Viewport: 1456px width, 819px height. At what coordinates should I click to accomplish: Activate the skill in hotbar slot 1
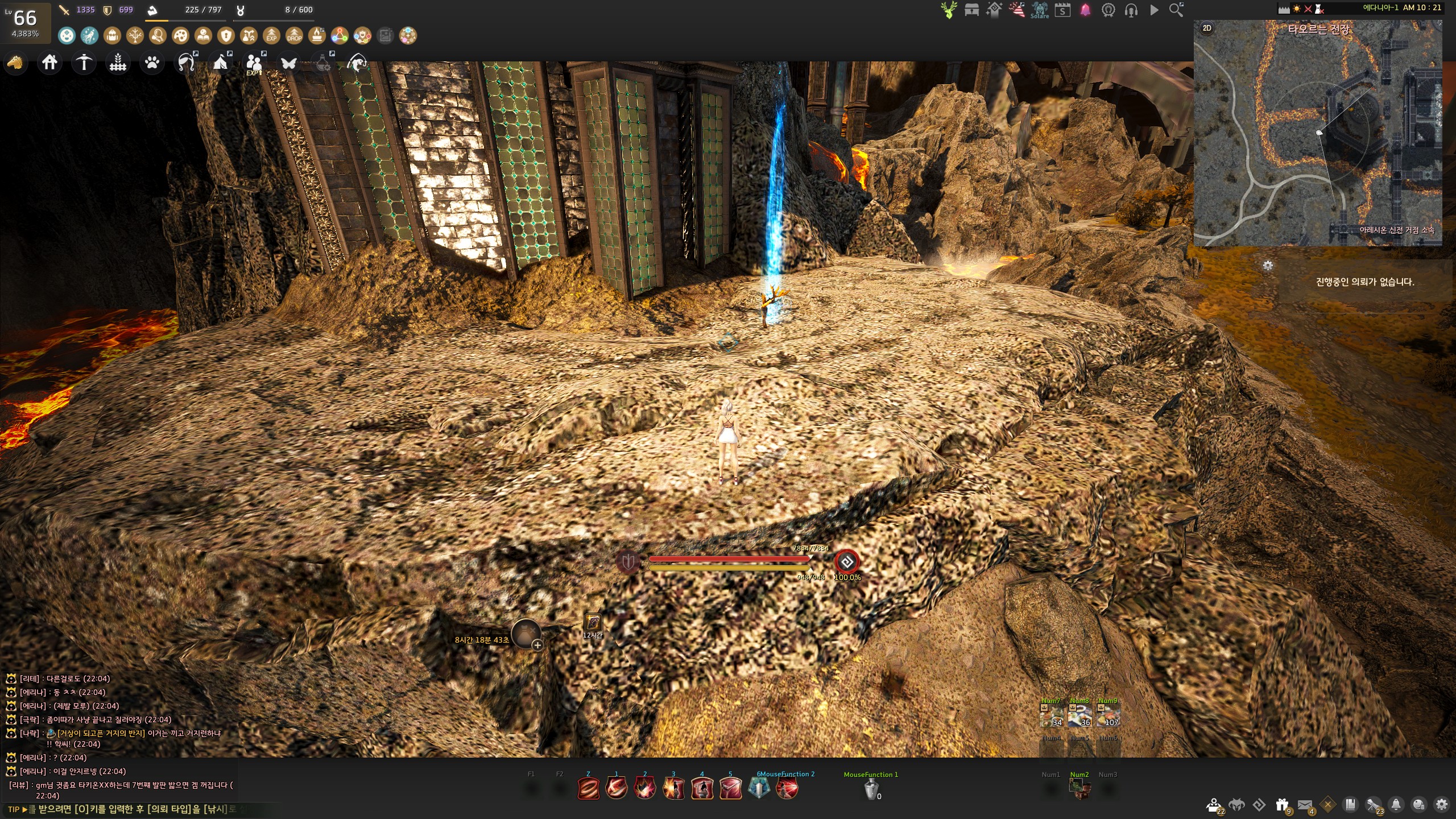617,789
